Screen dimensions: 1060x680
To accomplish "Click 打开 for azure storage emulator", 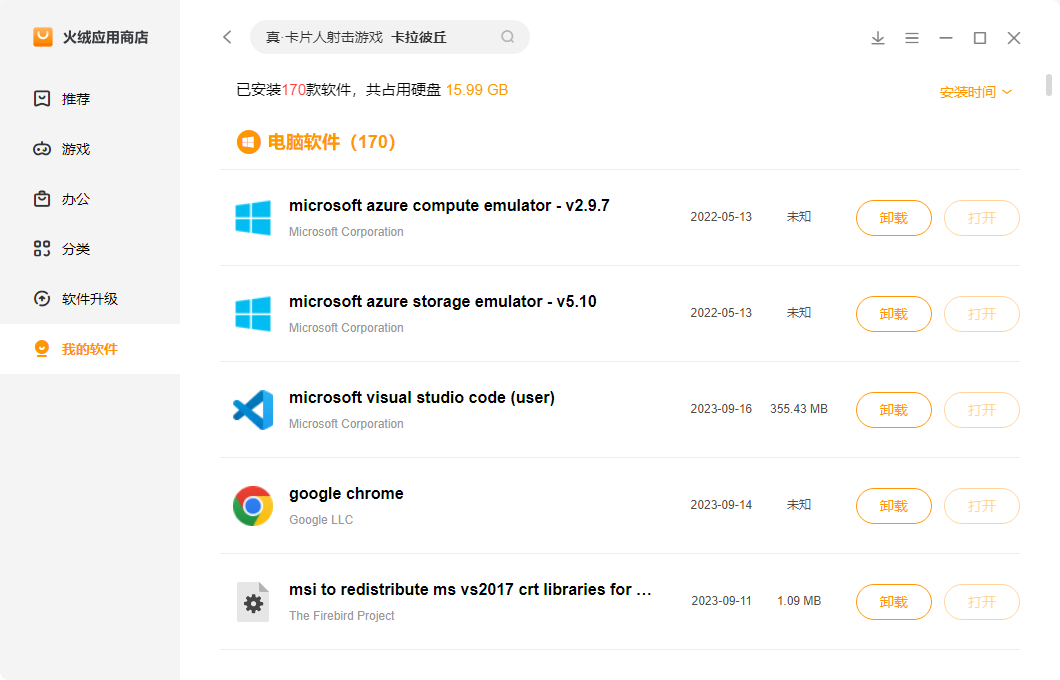I will [982, 314].
